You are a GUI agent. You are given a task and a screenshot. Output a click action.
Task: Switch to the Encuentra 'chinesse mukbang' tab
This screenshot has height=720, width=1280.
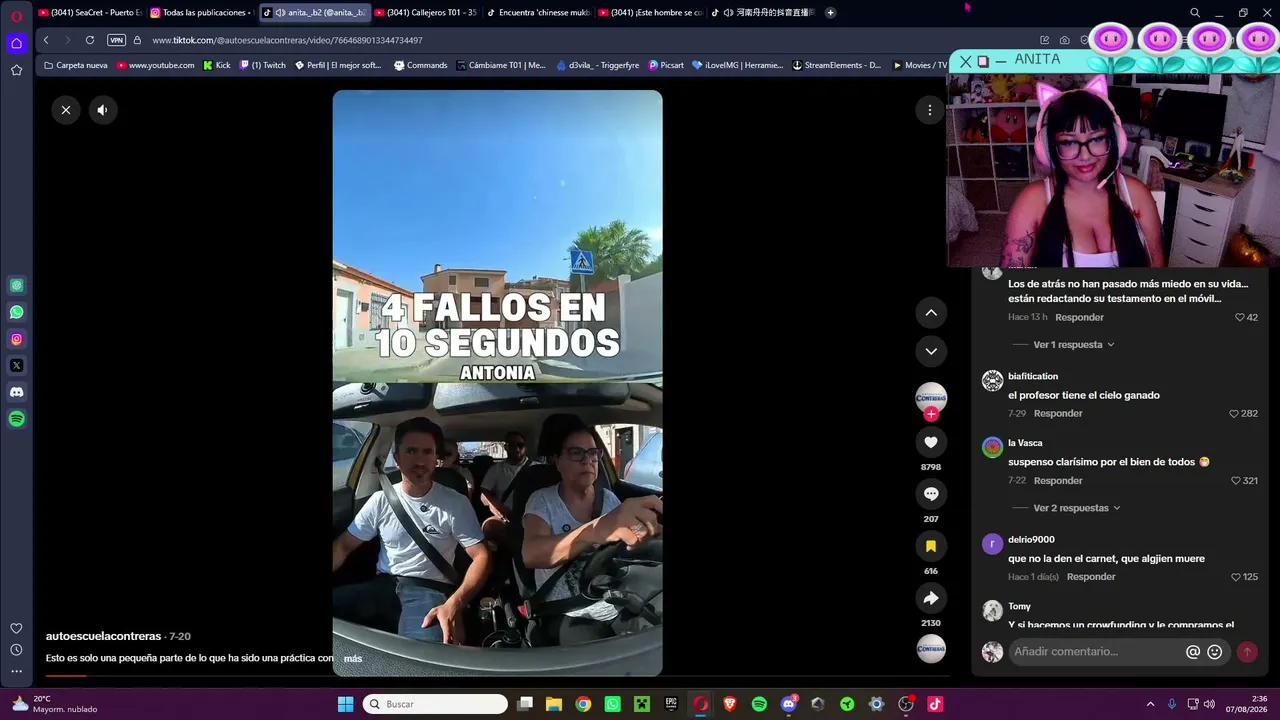tap(538, 13)
